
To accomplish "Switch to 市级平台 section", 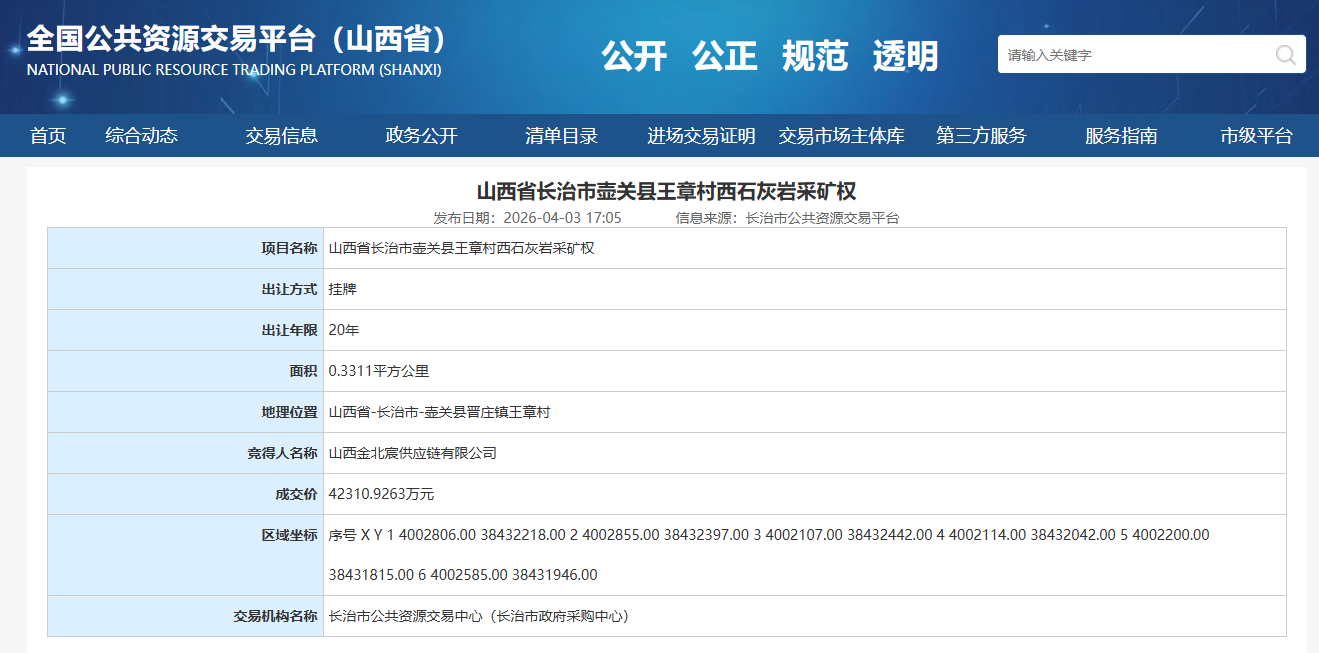I will coord(1256,136).
